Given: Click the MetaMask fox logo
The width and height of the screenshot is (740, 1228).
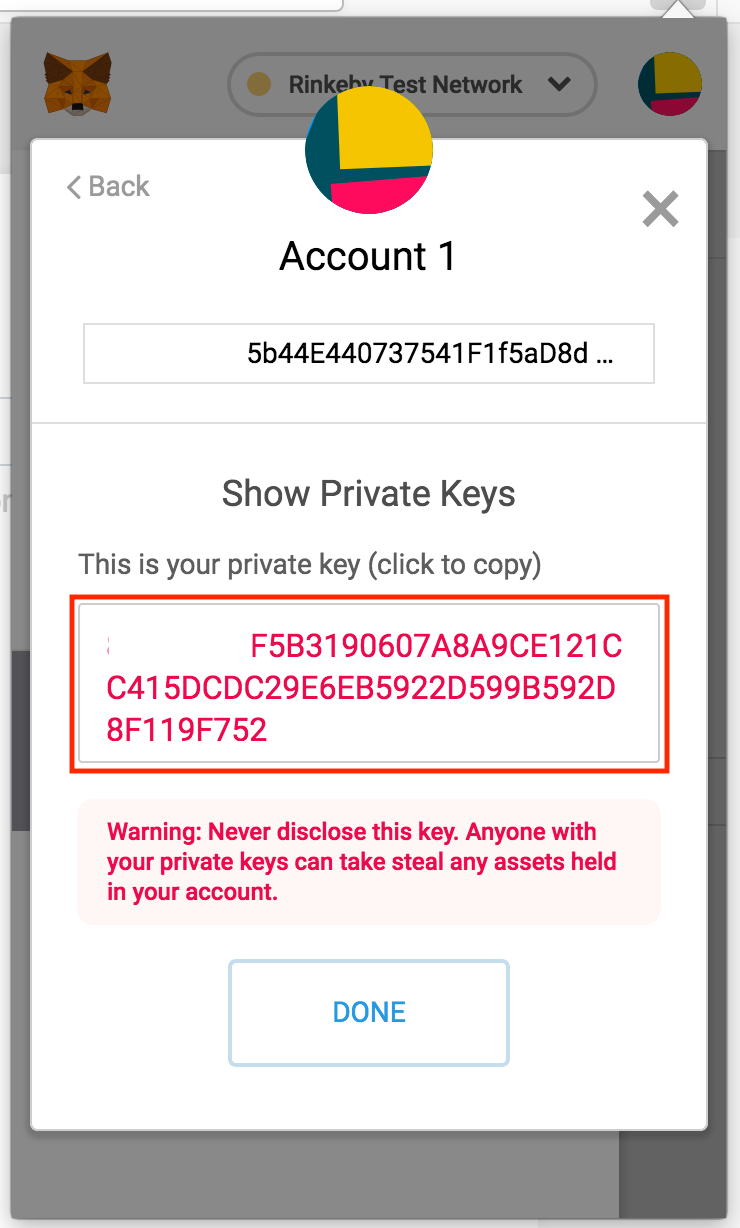Looking at the screenshot, I should [x=77, y=86].
